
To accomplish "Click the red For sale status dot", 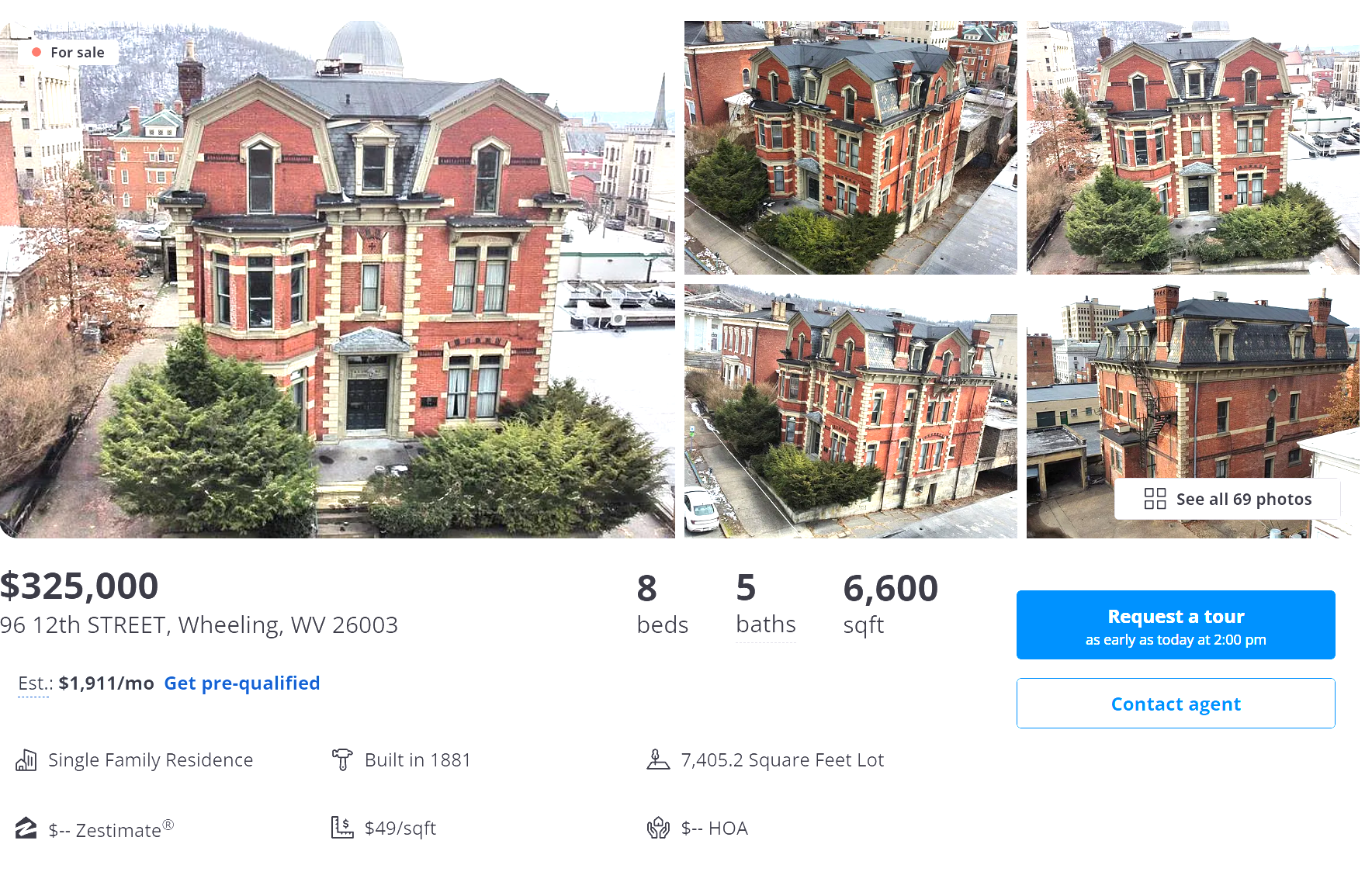I will pyautogui.click(x=36, y=52).
